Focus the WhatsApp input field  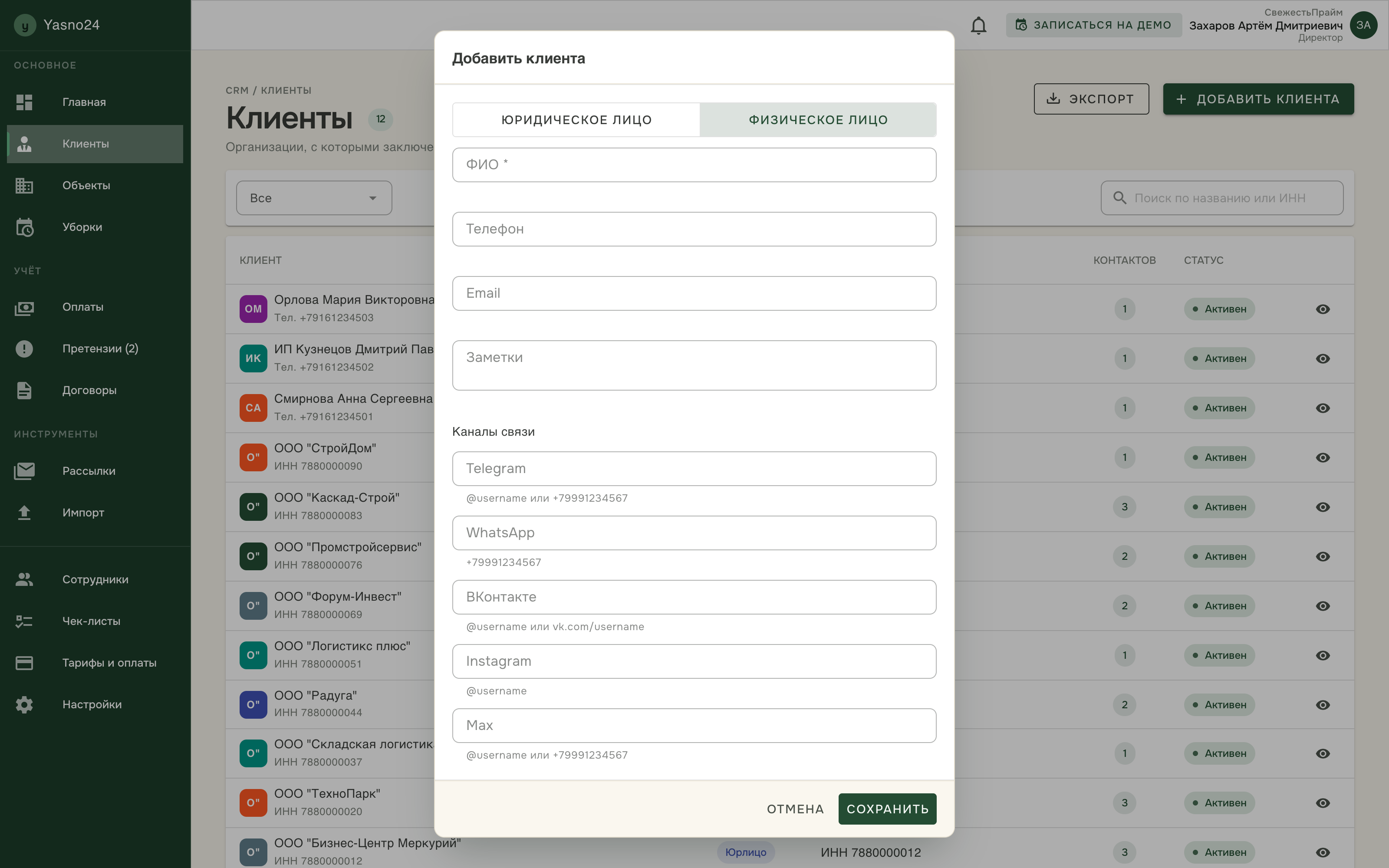coord(694,533)
